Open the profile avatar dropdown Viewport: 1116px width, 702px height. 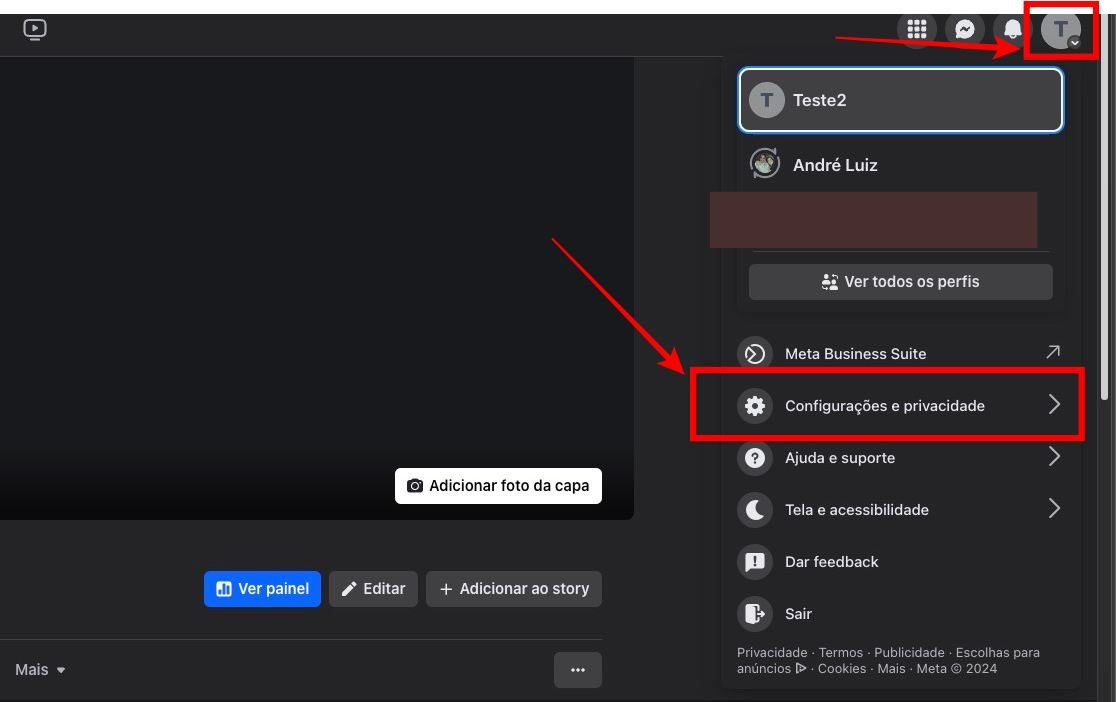(1058, 29)
